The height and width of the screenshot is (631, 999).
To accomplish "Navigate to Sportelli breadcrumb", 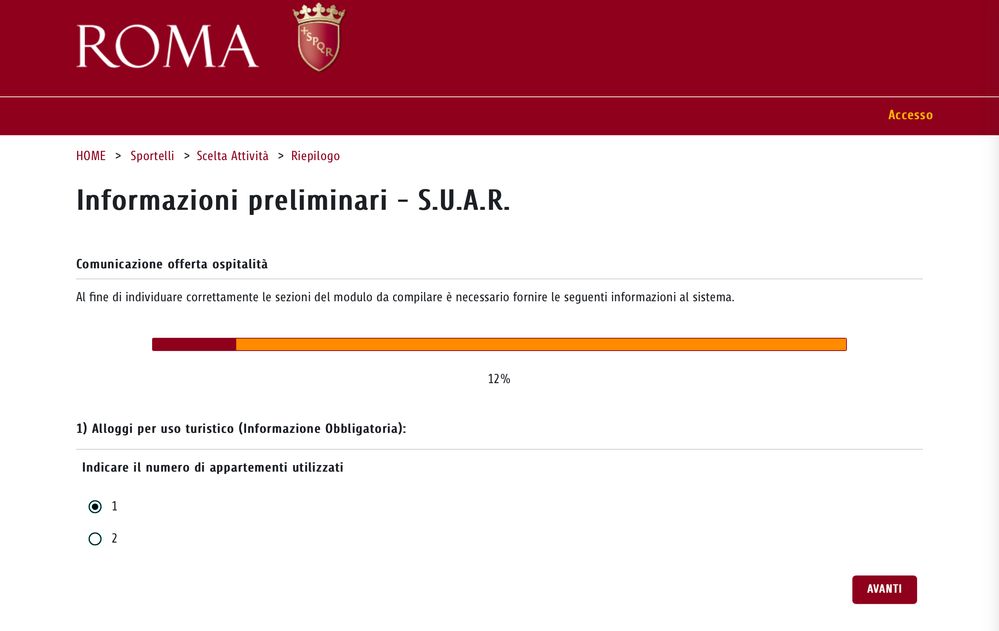I will (152, 156).
